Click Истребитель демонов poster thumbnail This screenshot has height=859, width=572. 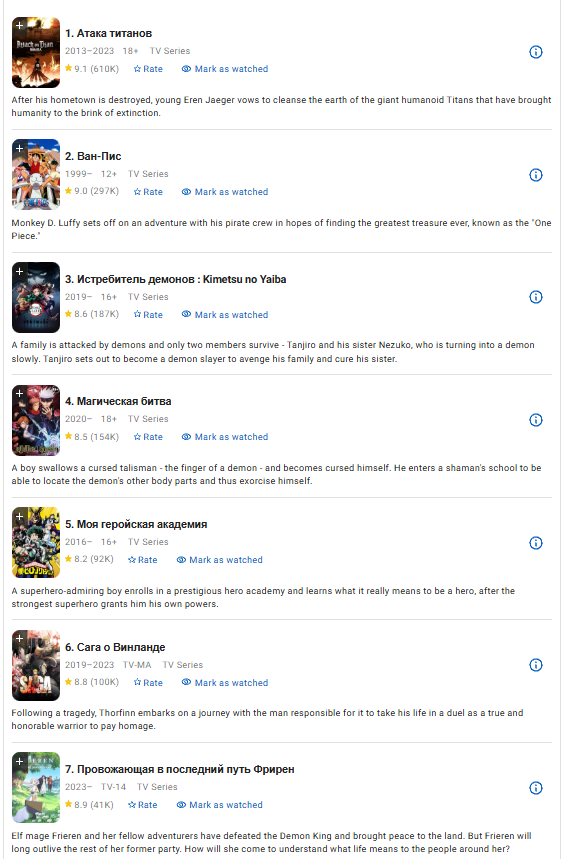pyautogui.click(x=36, y=297)
